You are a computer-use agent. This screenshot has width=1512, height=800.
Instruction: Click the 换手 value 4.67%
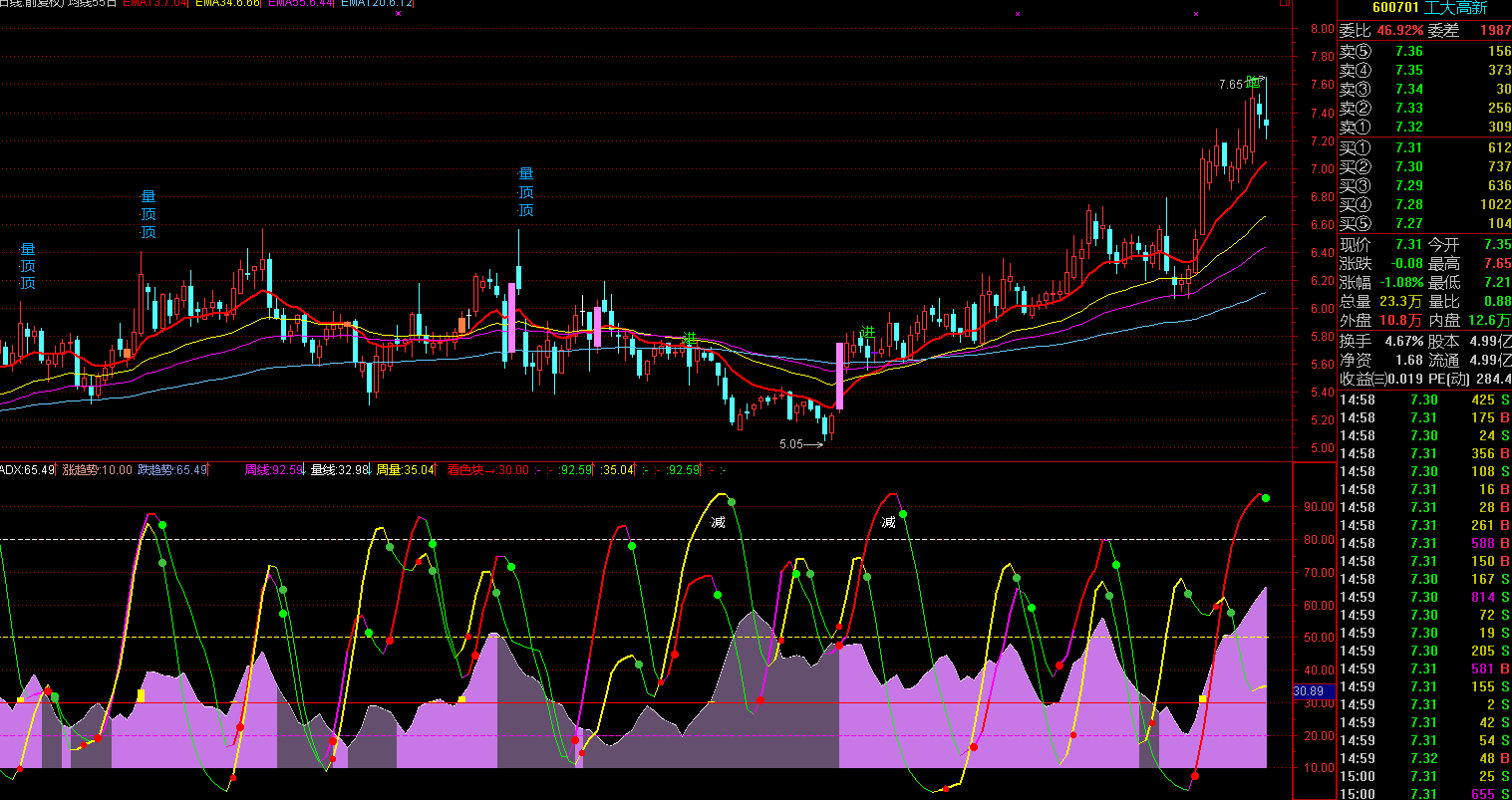click(x=1403, y=341)
